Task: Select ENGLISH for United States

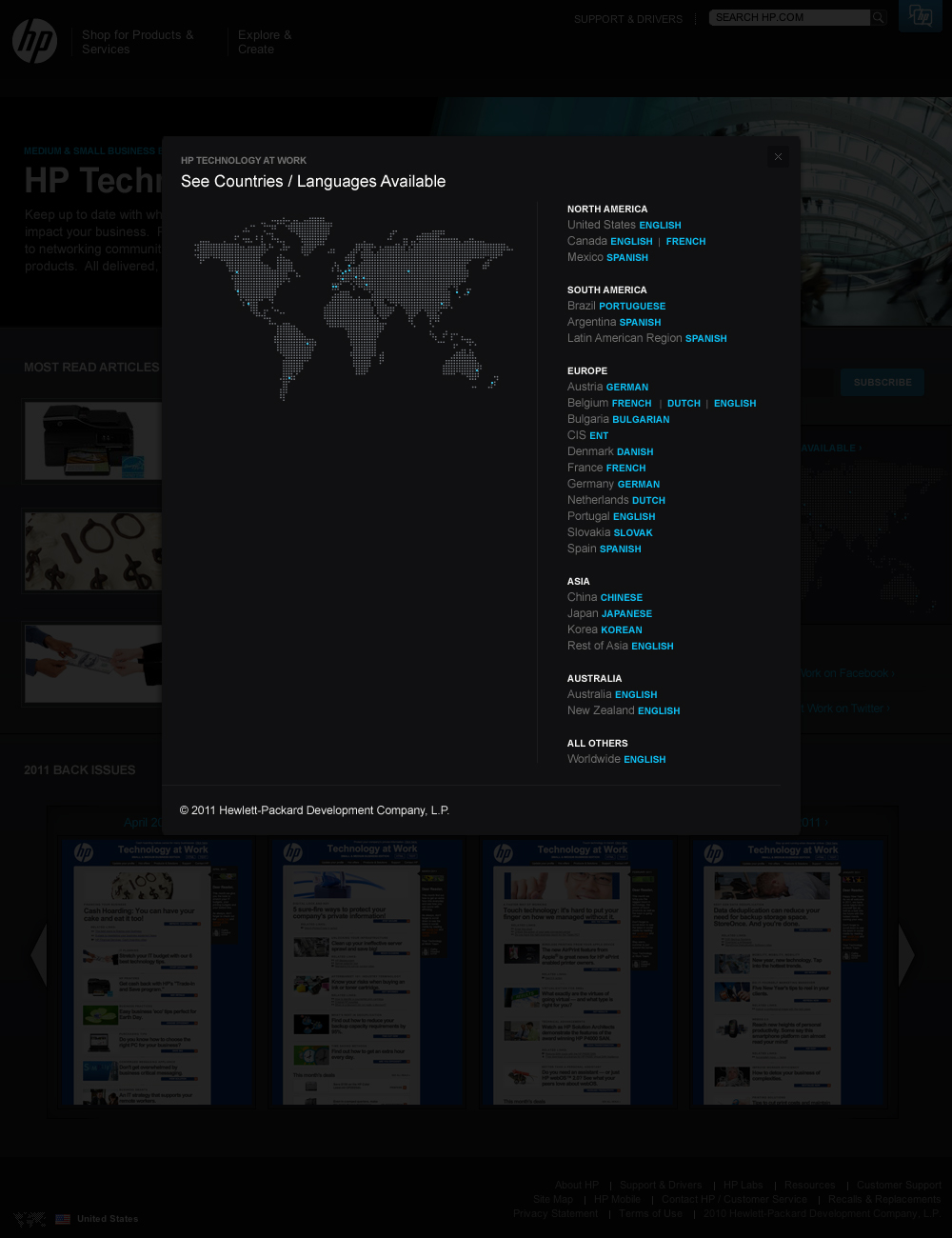Action: click(x=660, y=225)
